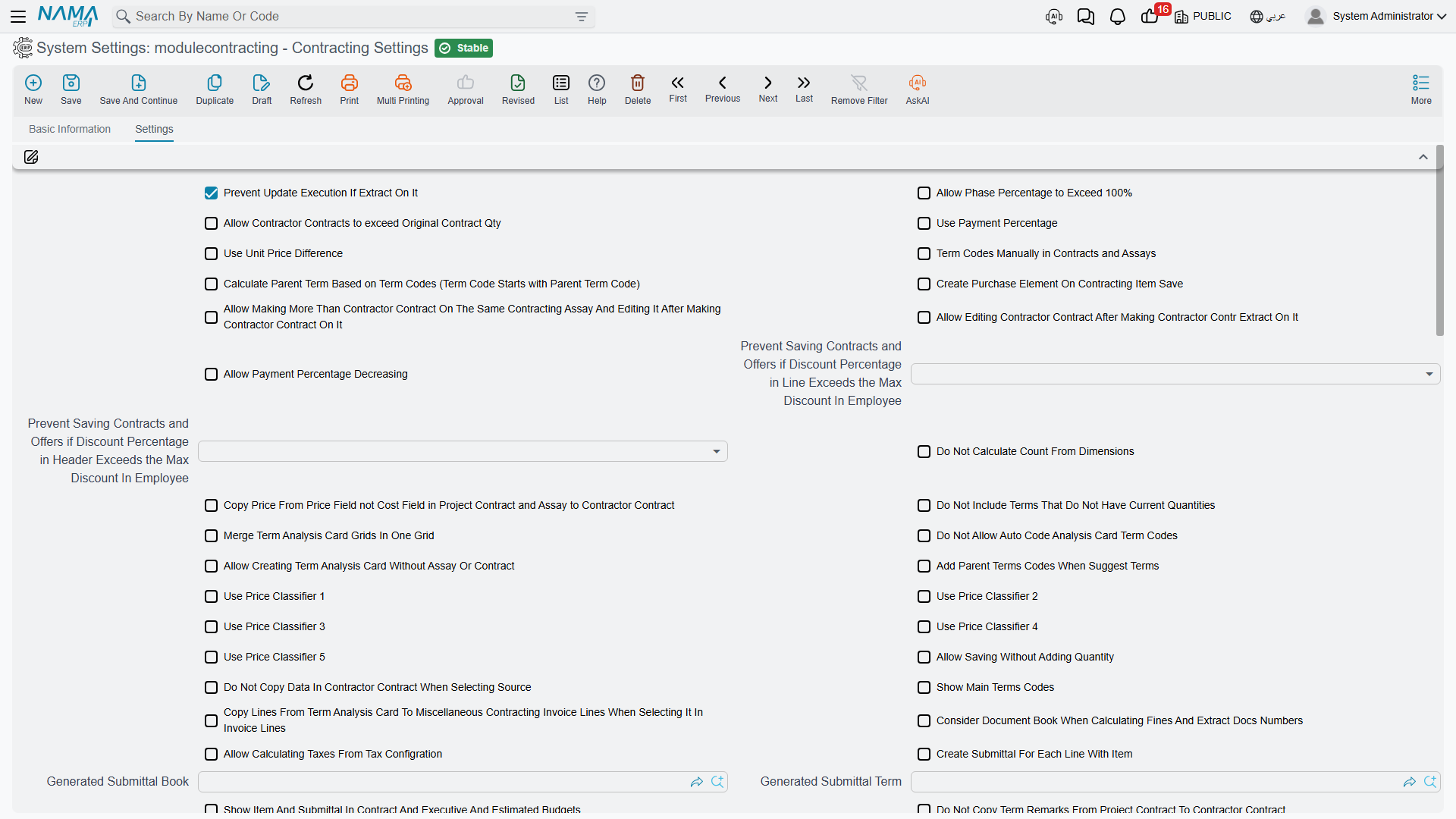The height and width of the screenshot is (819, 1456).
Task: Expand System Administrator user menu
Action: [x=1376, y=17]
